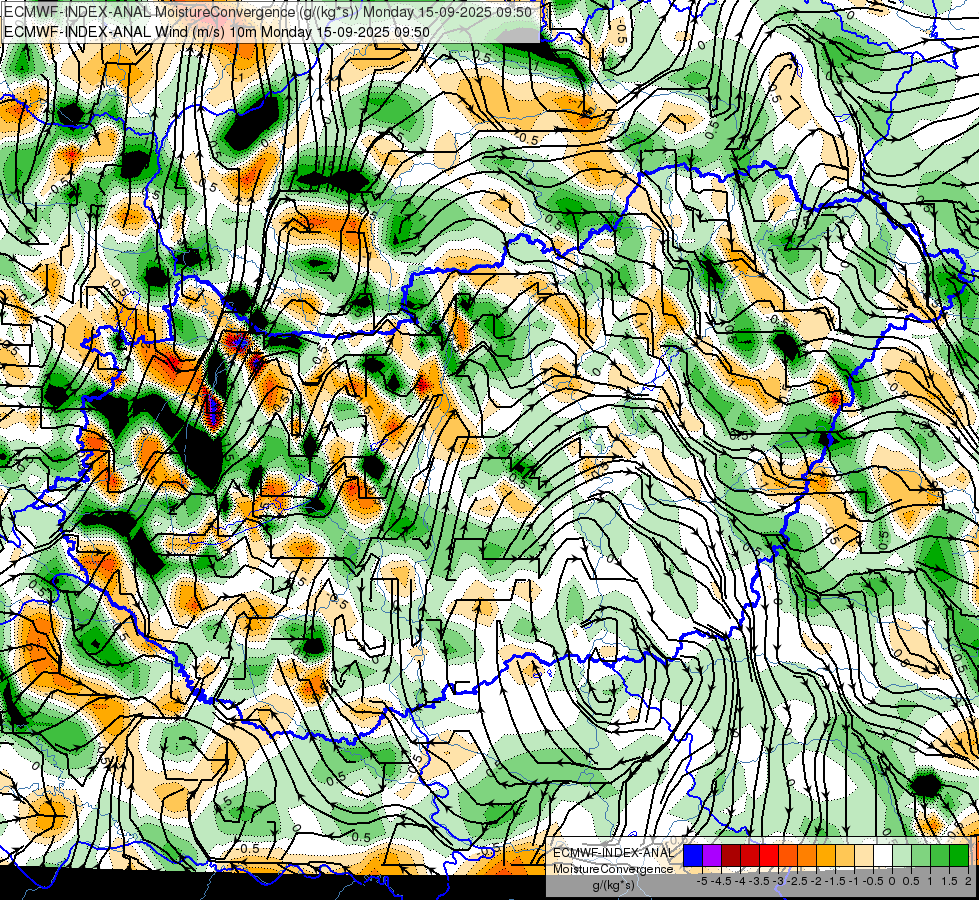
Task: Click the -2 tick label on legend scale
Action: tap(816, 881)
